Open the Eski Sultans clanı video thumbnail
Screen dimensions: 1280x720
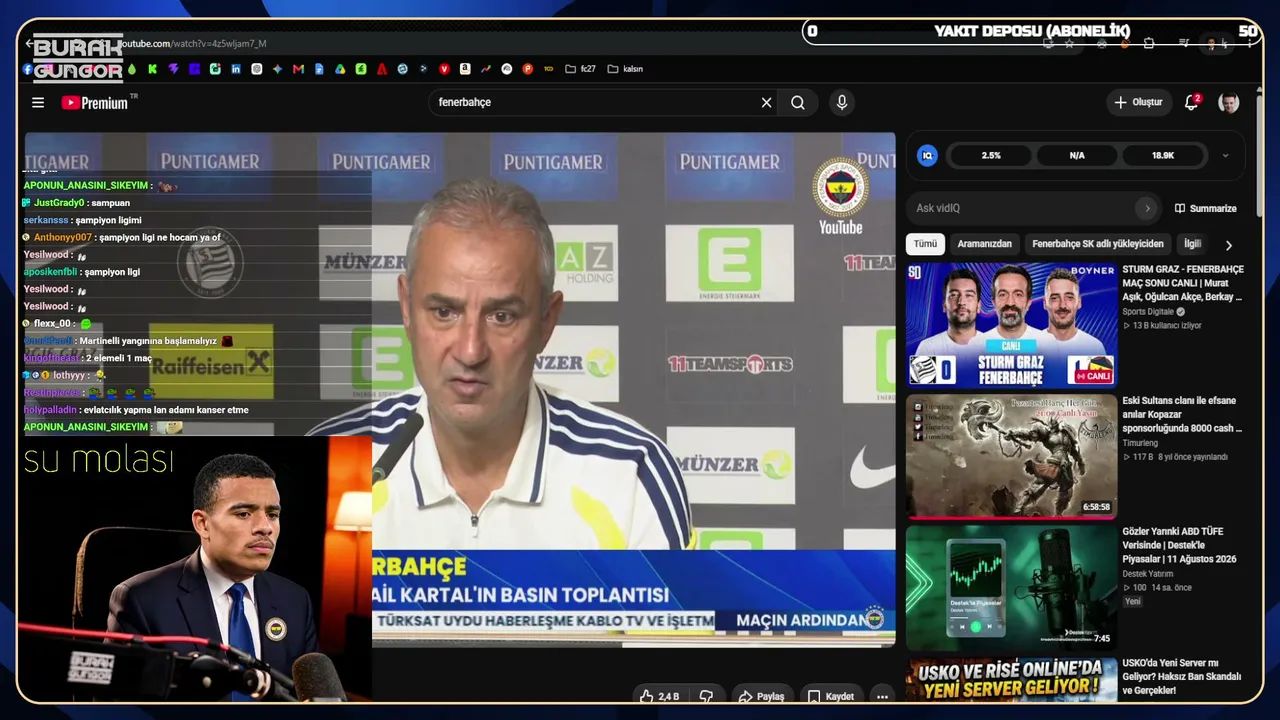[1011, 456]
